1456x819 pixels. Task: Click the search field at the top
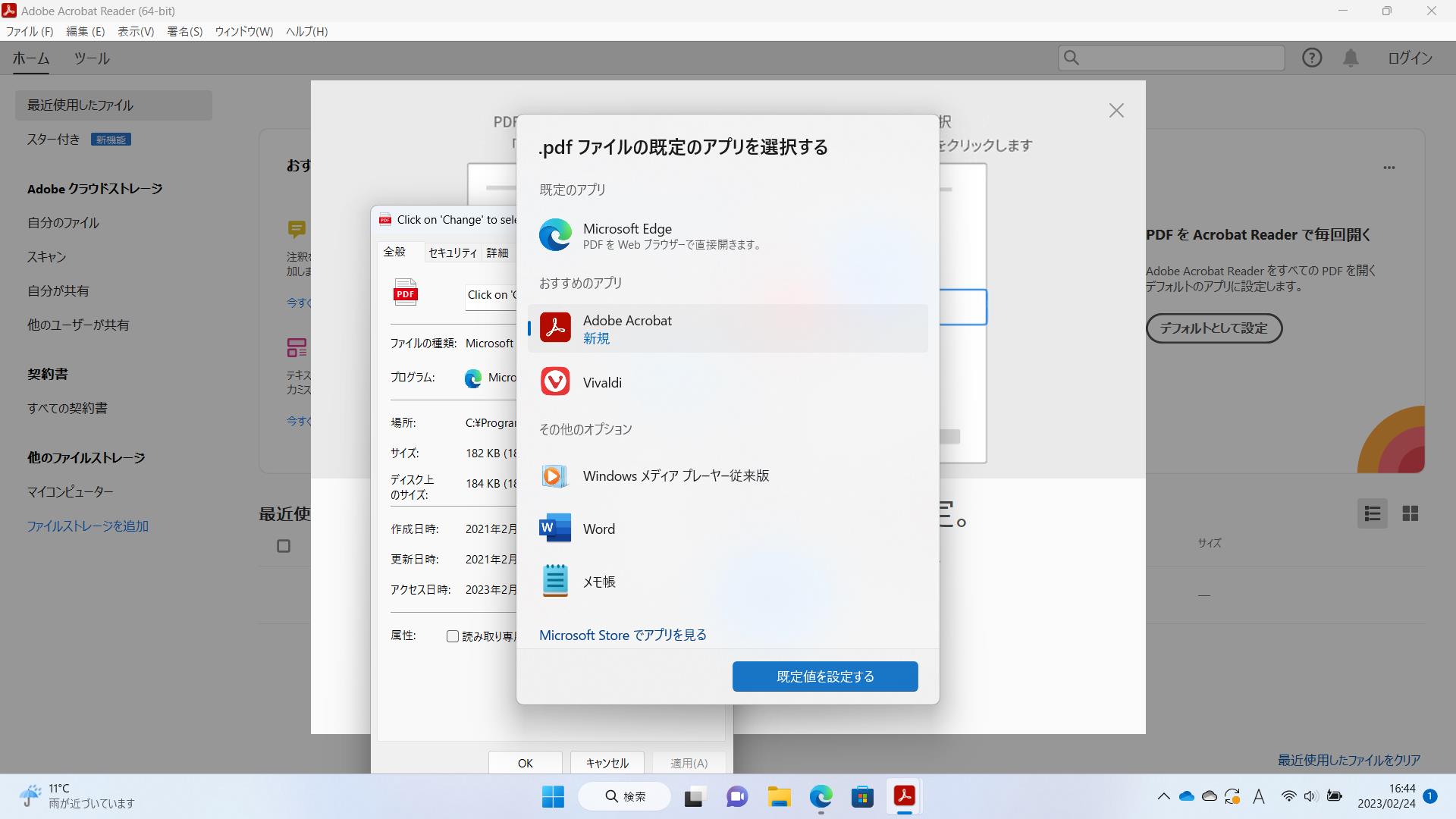pos(1172,57)
